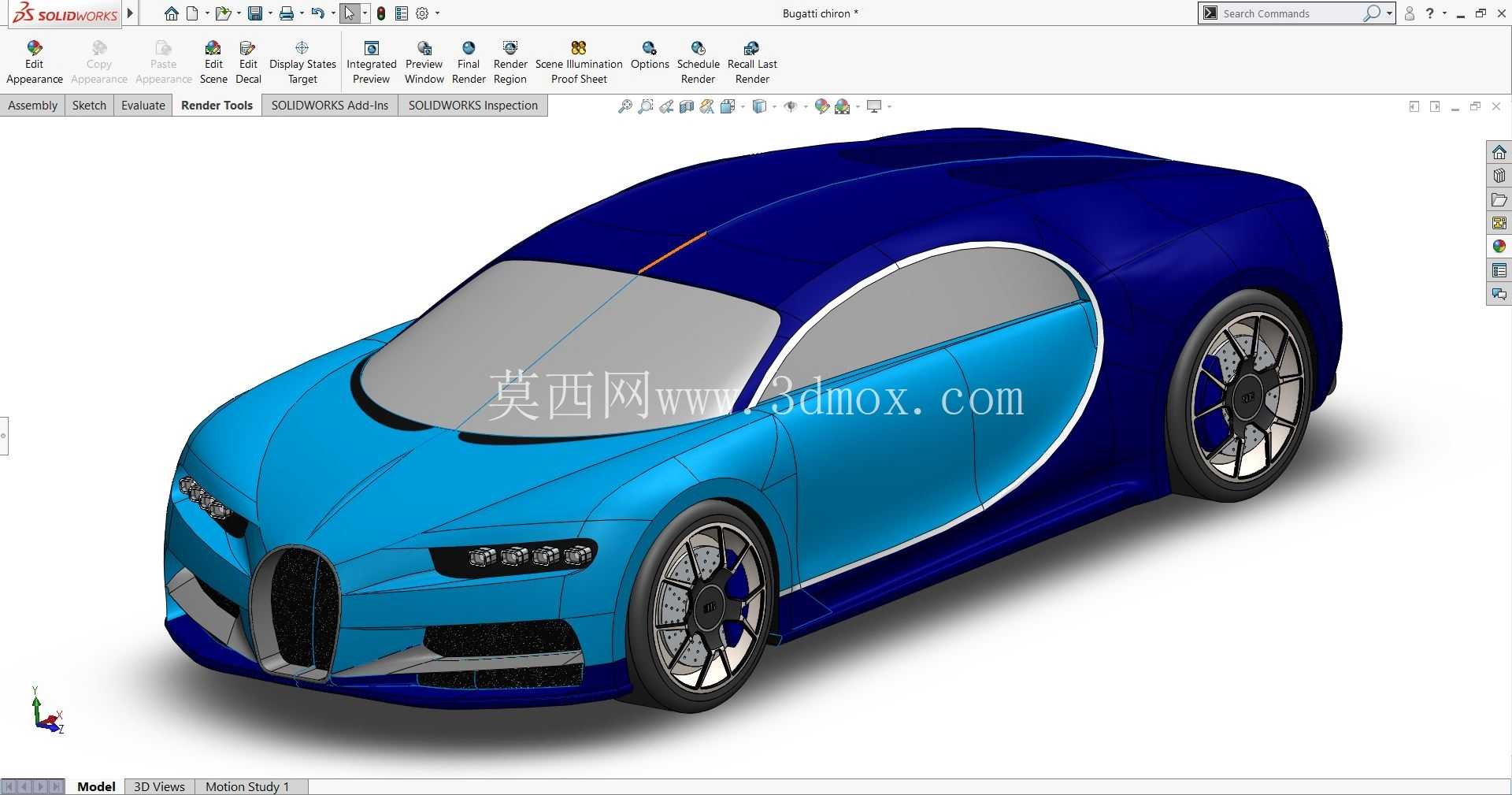
Task: Switch to the Evaluate tab
Action: click(x=143, y=106)
